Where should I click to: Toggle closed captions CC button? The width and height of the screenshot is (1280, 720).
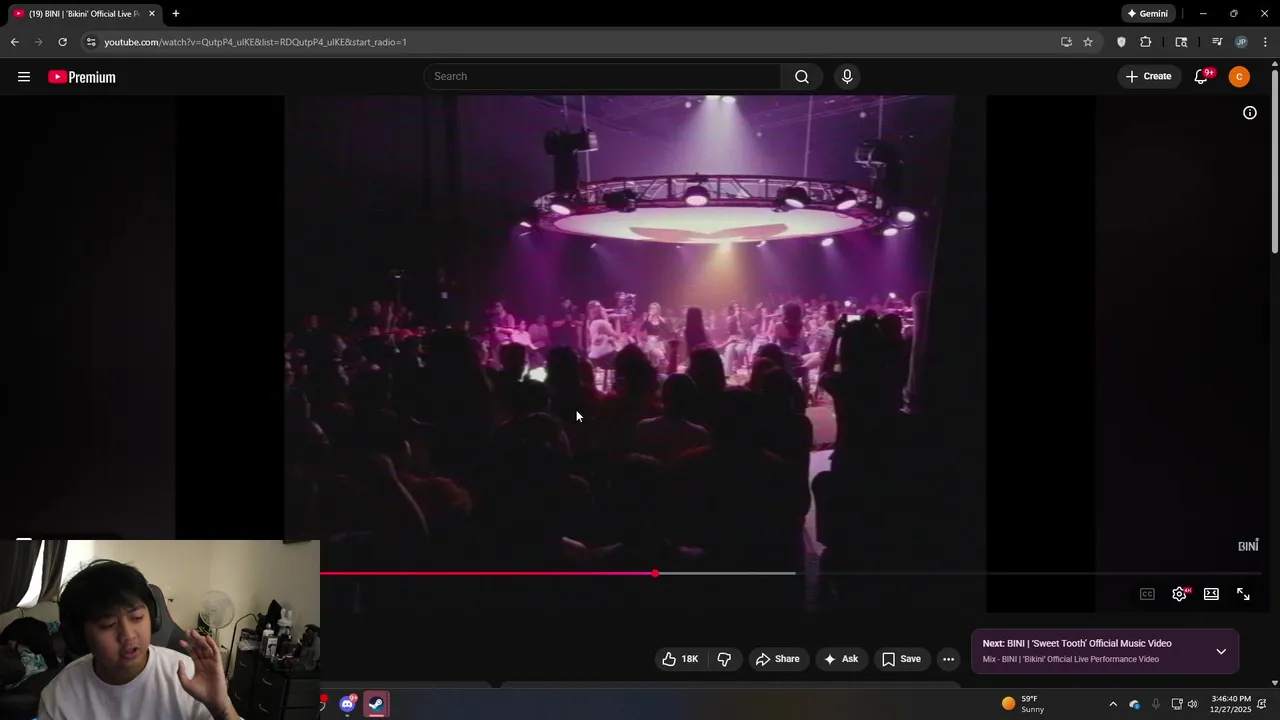tap(1147, 594)
